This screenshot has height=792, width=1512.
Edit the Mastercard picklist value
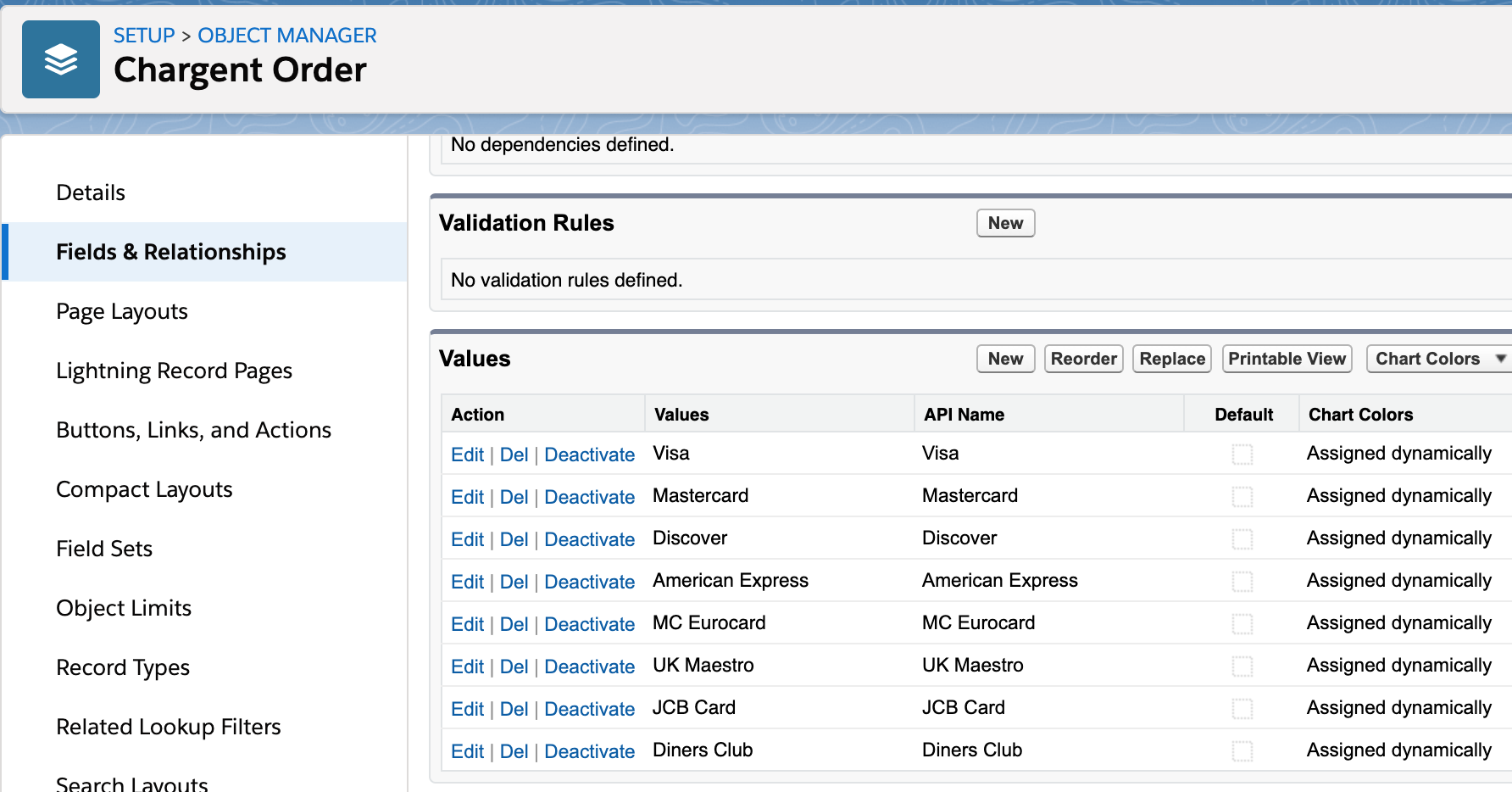tap(467, 497)
